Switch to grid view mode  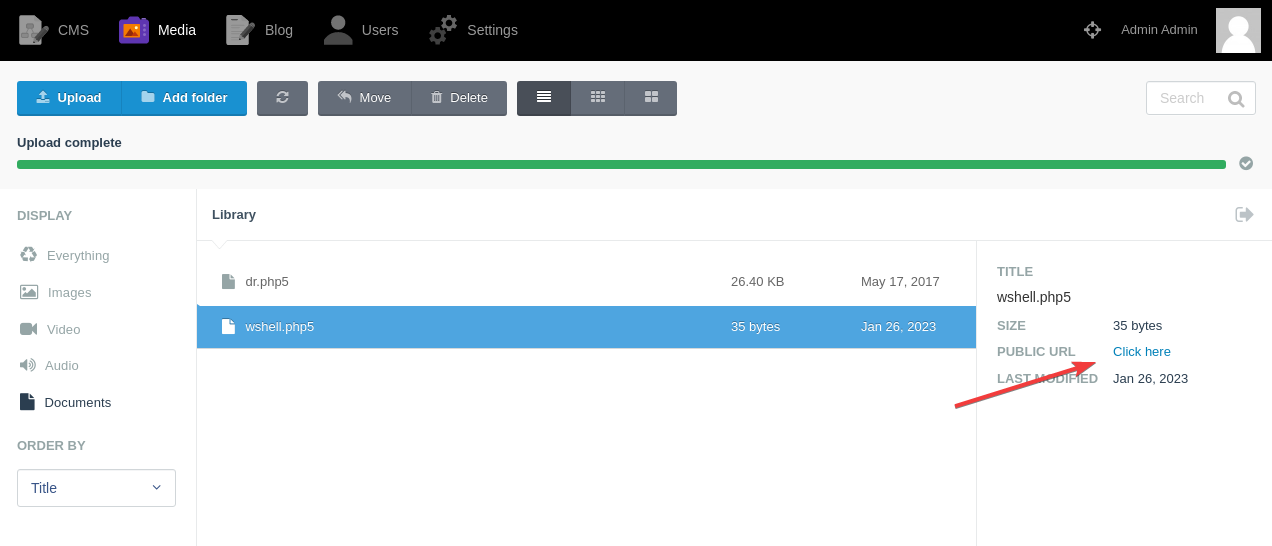coord(598,98)
